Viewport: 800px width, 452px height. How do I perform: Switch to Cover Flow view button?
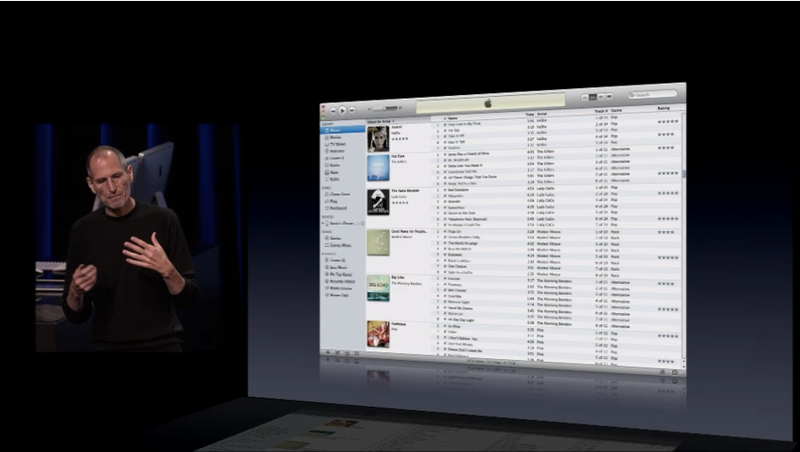tap(608, 96)
